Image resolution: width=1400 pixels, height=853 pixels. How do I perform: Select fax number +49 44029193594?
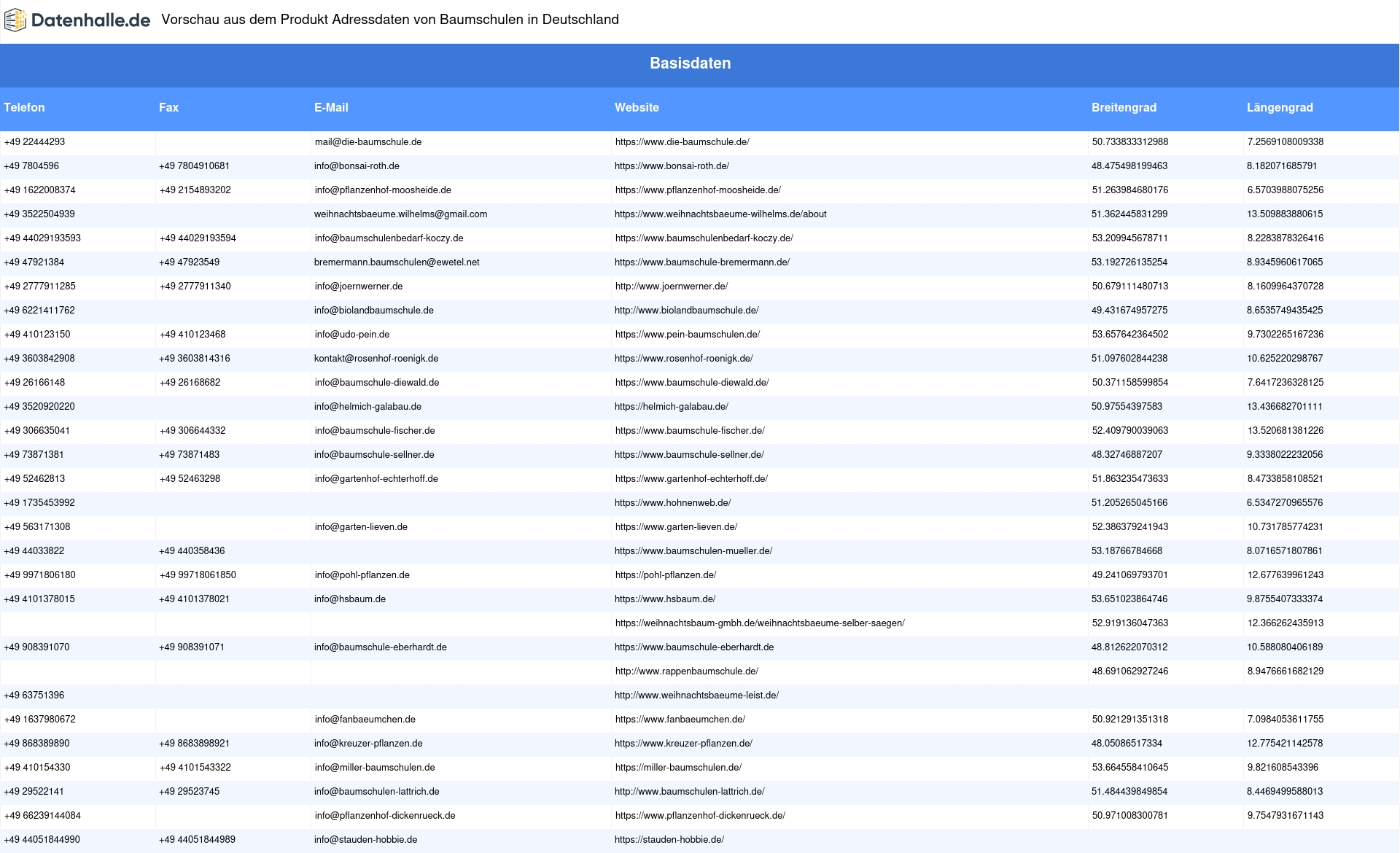tap(198, 238)
